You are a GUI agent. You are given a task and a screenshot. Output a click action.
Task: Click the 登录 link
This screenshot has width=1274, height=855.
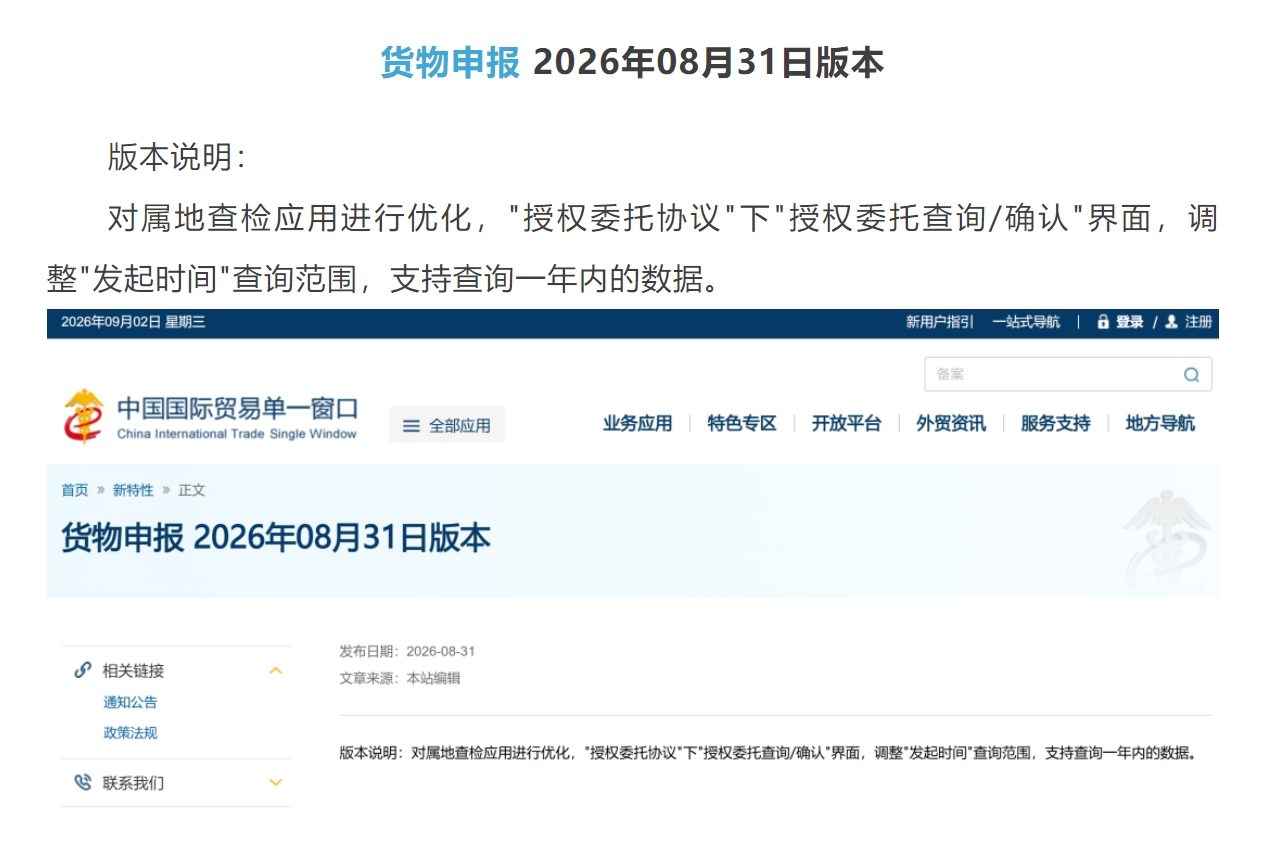pyautogui.click(x=1130, y=322)
